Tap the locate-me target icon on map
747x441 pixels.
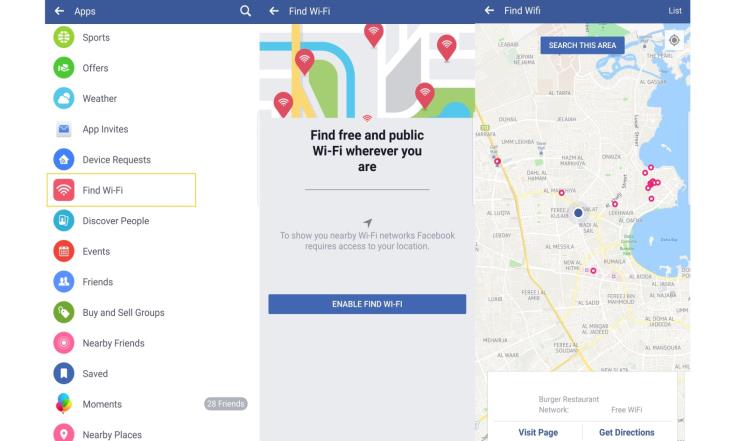pyautogui.click(x=674, y=40)
